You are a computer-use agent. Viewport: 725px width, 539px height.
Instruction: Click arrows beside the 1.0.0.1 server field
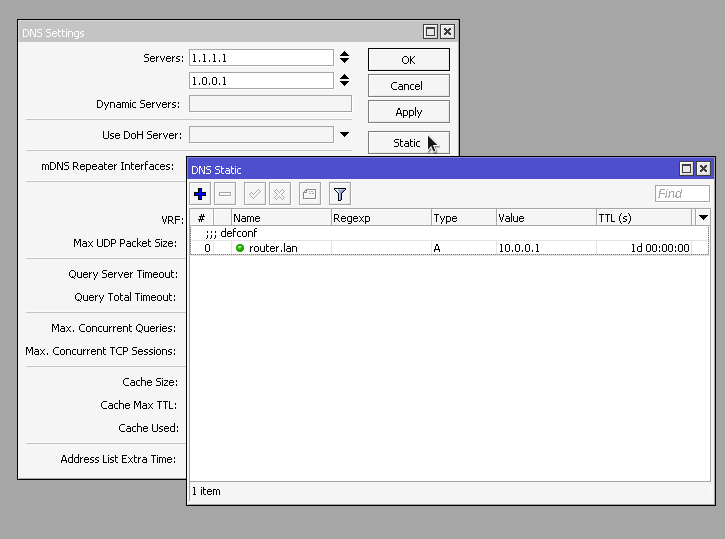(344, 81)
